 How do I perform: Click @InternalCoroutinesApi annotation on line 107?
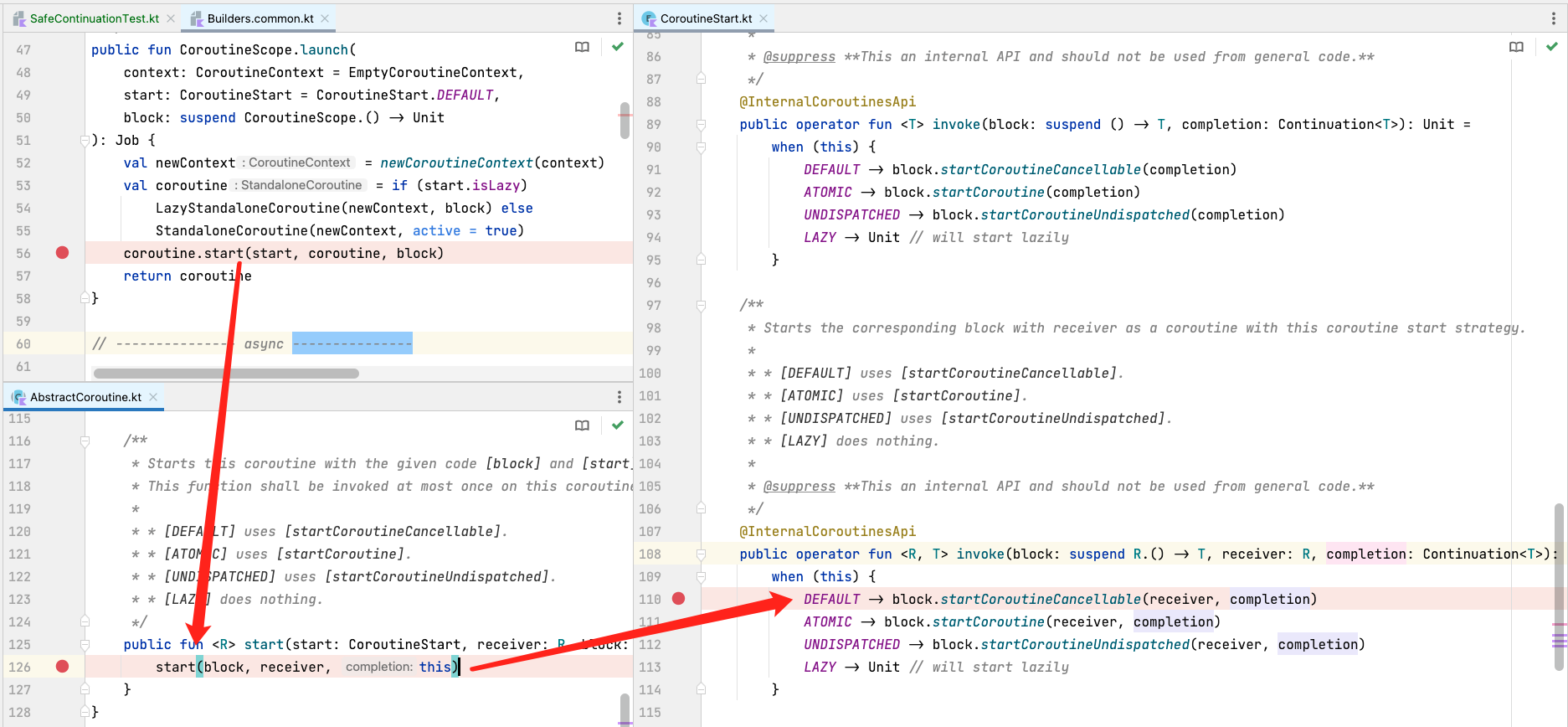coord(828,531)
